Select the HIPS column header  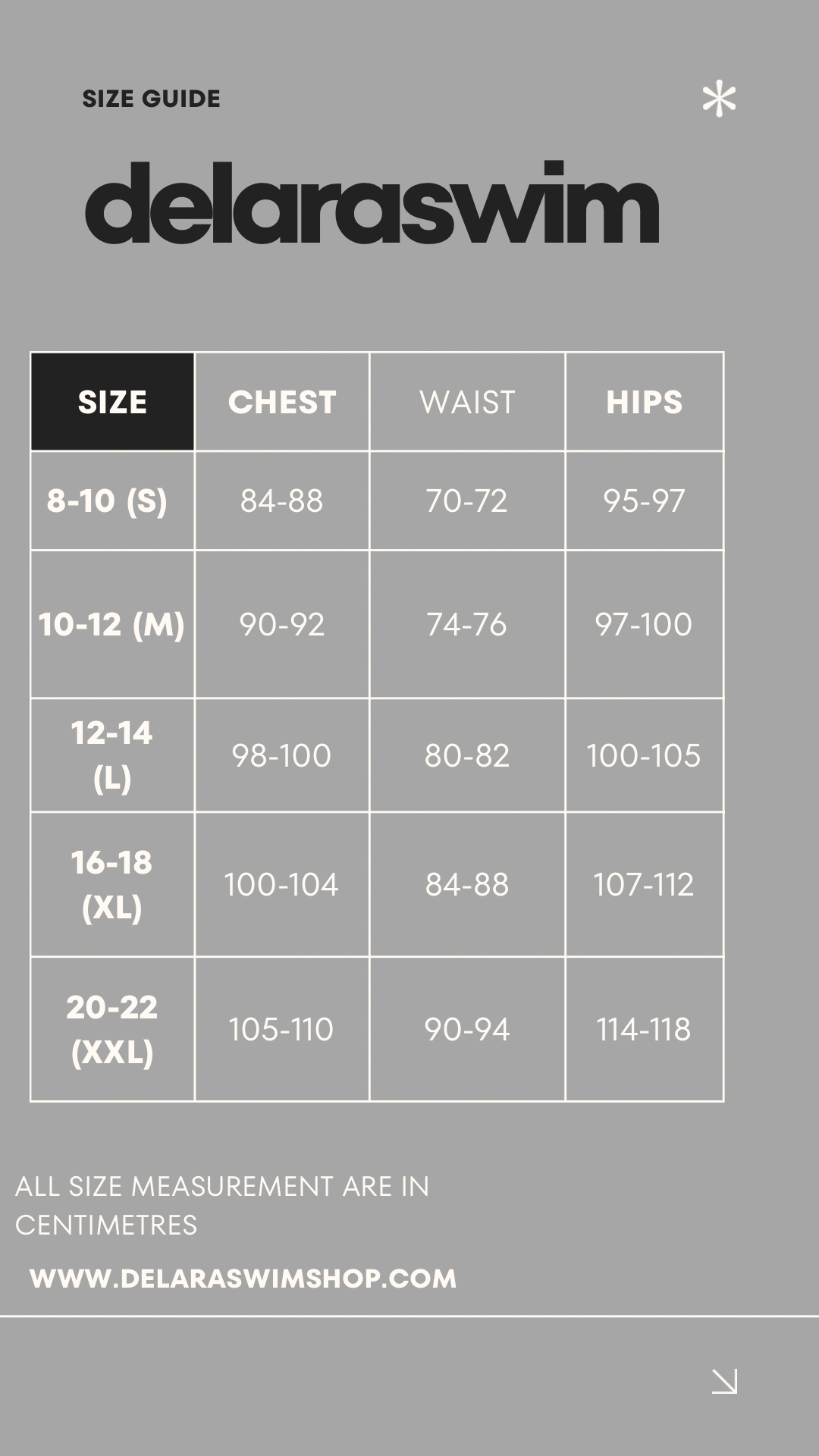point(644,402)
